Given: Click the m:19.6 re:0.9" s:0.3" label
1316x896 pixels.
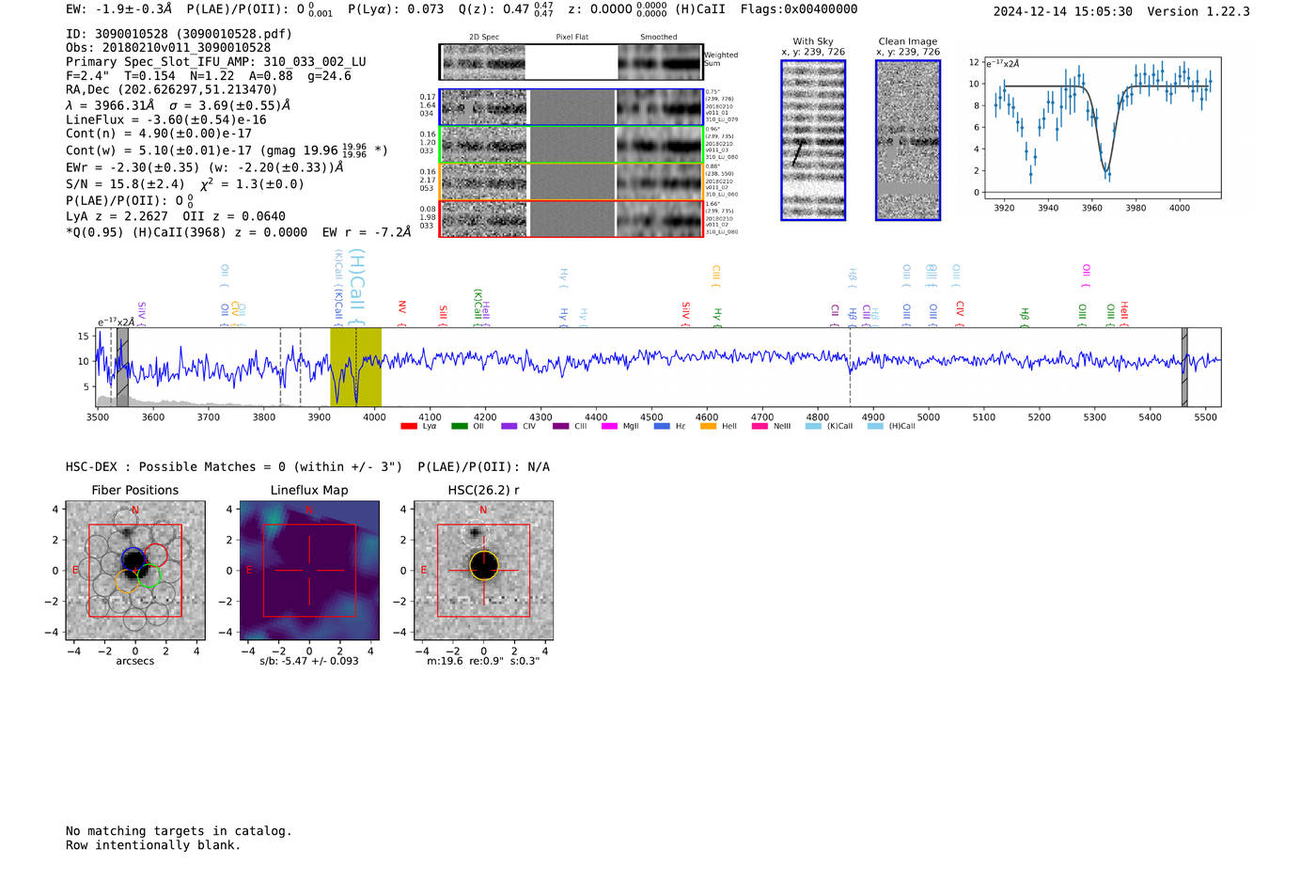Looking at the screenshot, I should 483,661.
